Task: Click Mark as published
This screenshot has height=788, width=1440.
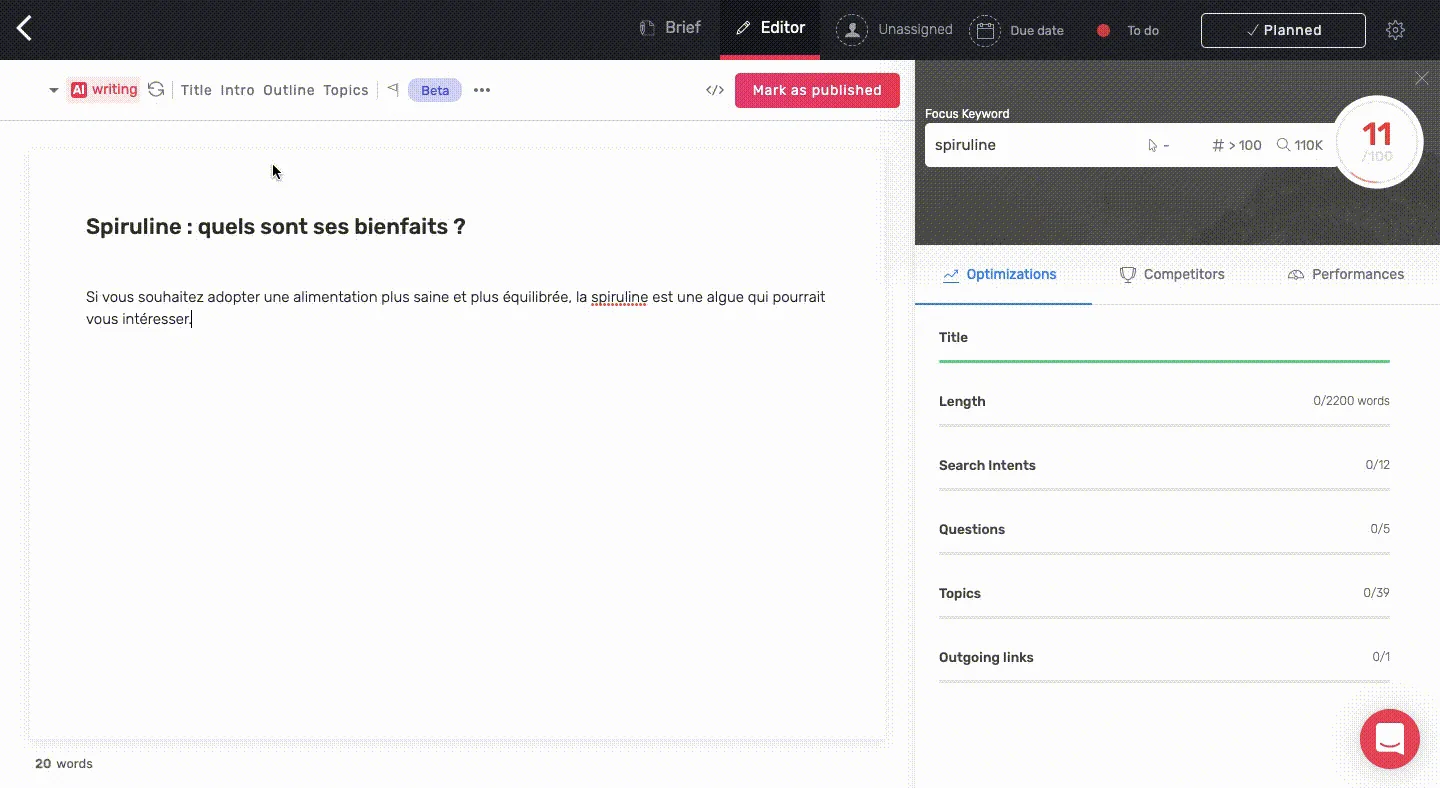Action: [817, 90]
